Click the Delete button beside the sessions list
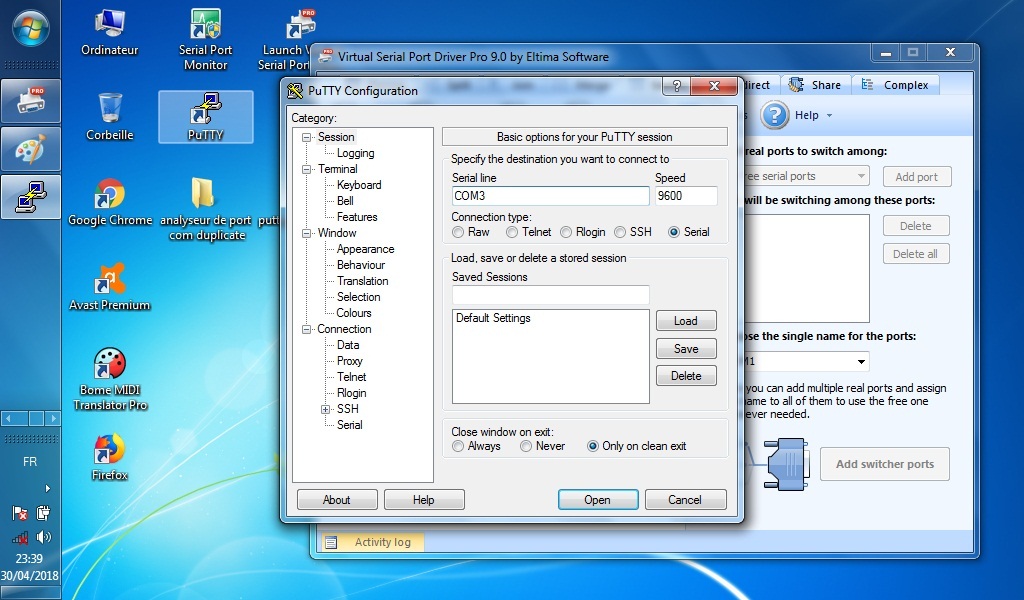1024x600 pixels. (x=686, y=376)
